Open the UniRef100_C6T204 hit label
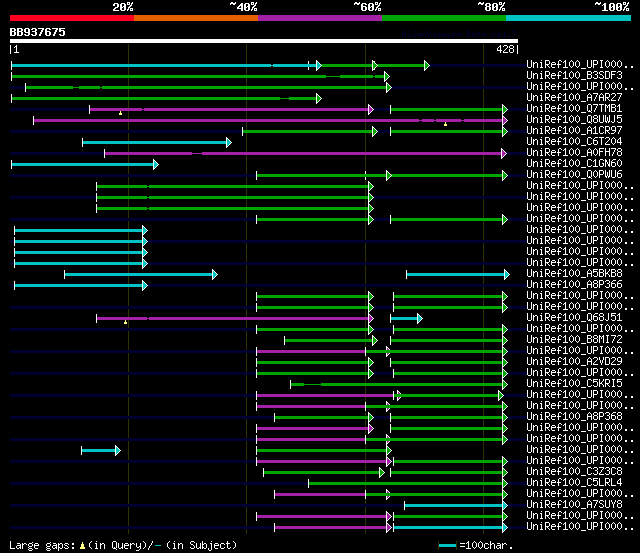 coord(574,142)
